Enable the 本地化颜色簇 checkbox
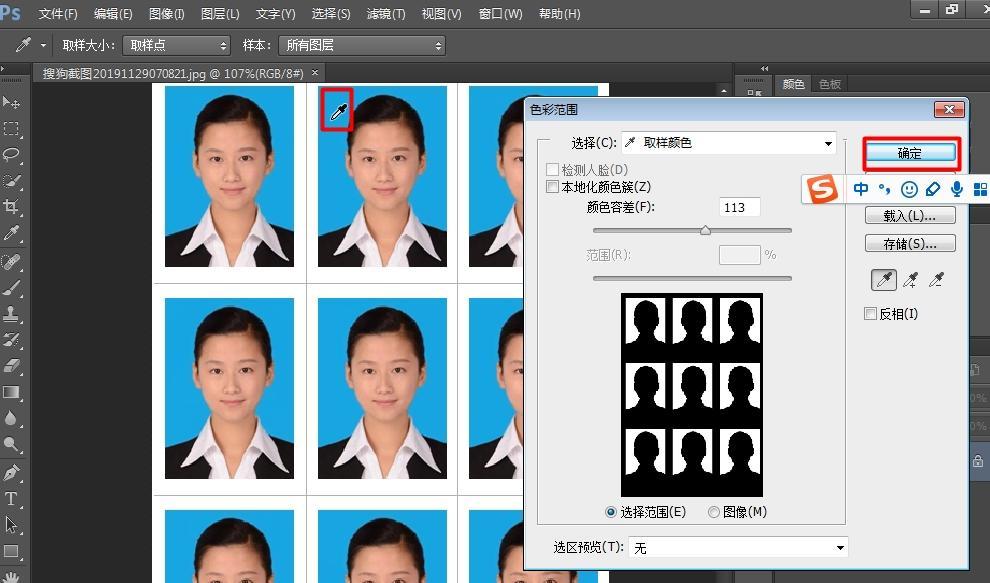Image resolution: width=990 pixels, height=583 pixels. (x=552, y=186)
